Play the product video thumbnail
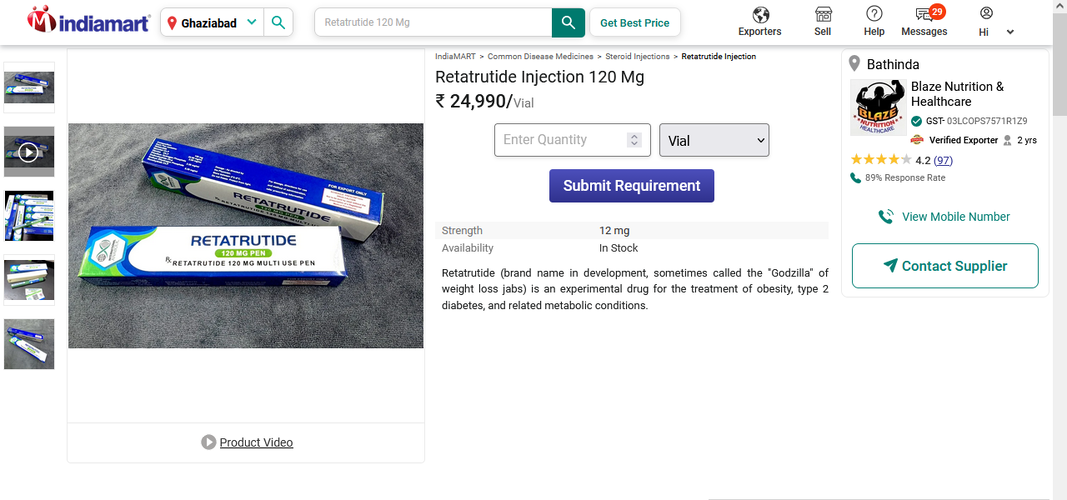This screenshot has height=500, width=1067. pyautogui.click(x=29, y=152)
